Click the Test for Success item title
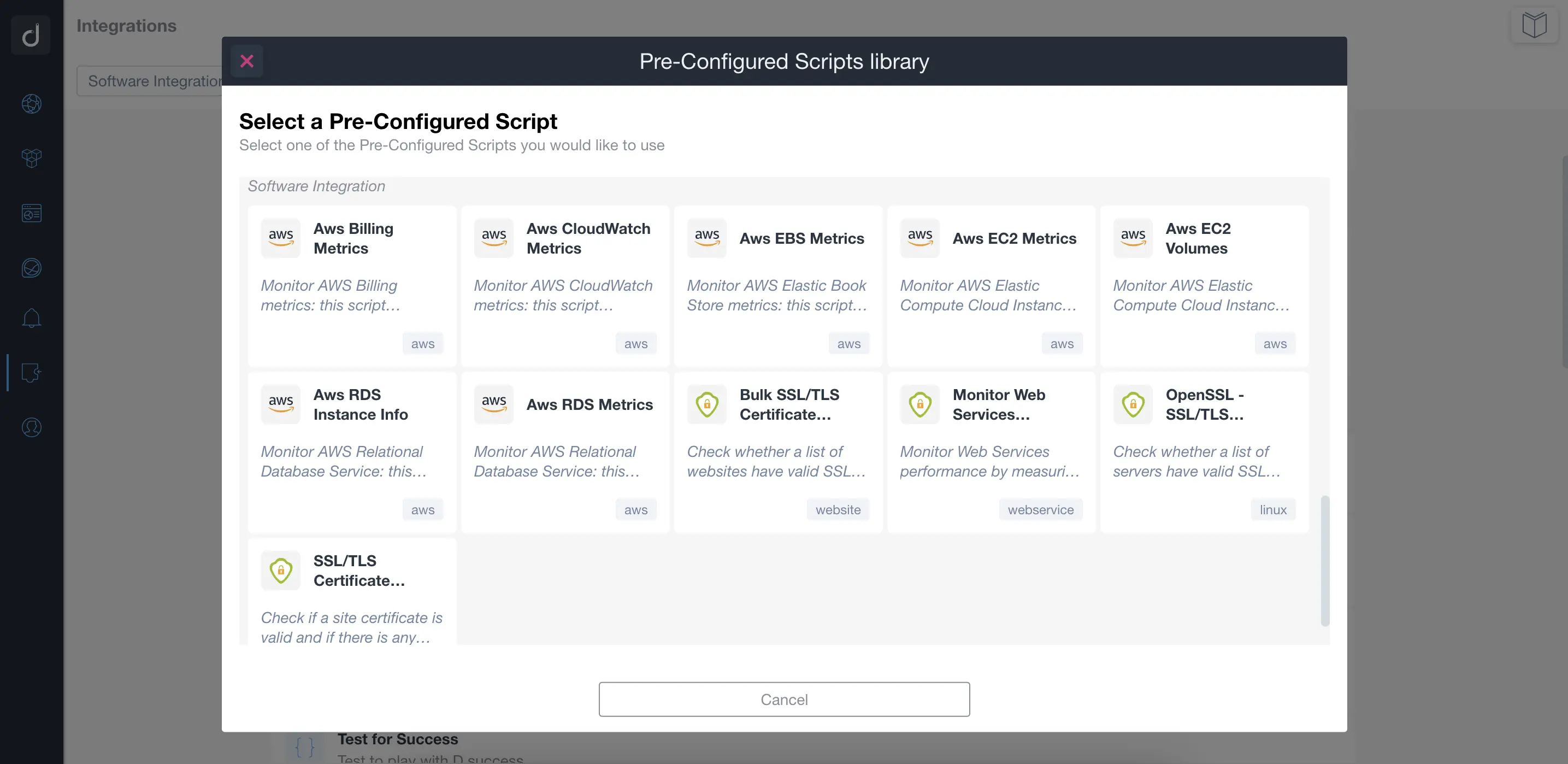The image size is (1568, 764). pyautogui.click(x=398, y=738)
